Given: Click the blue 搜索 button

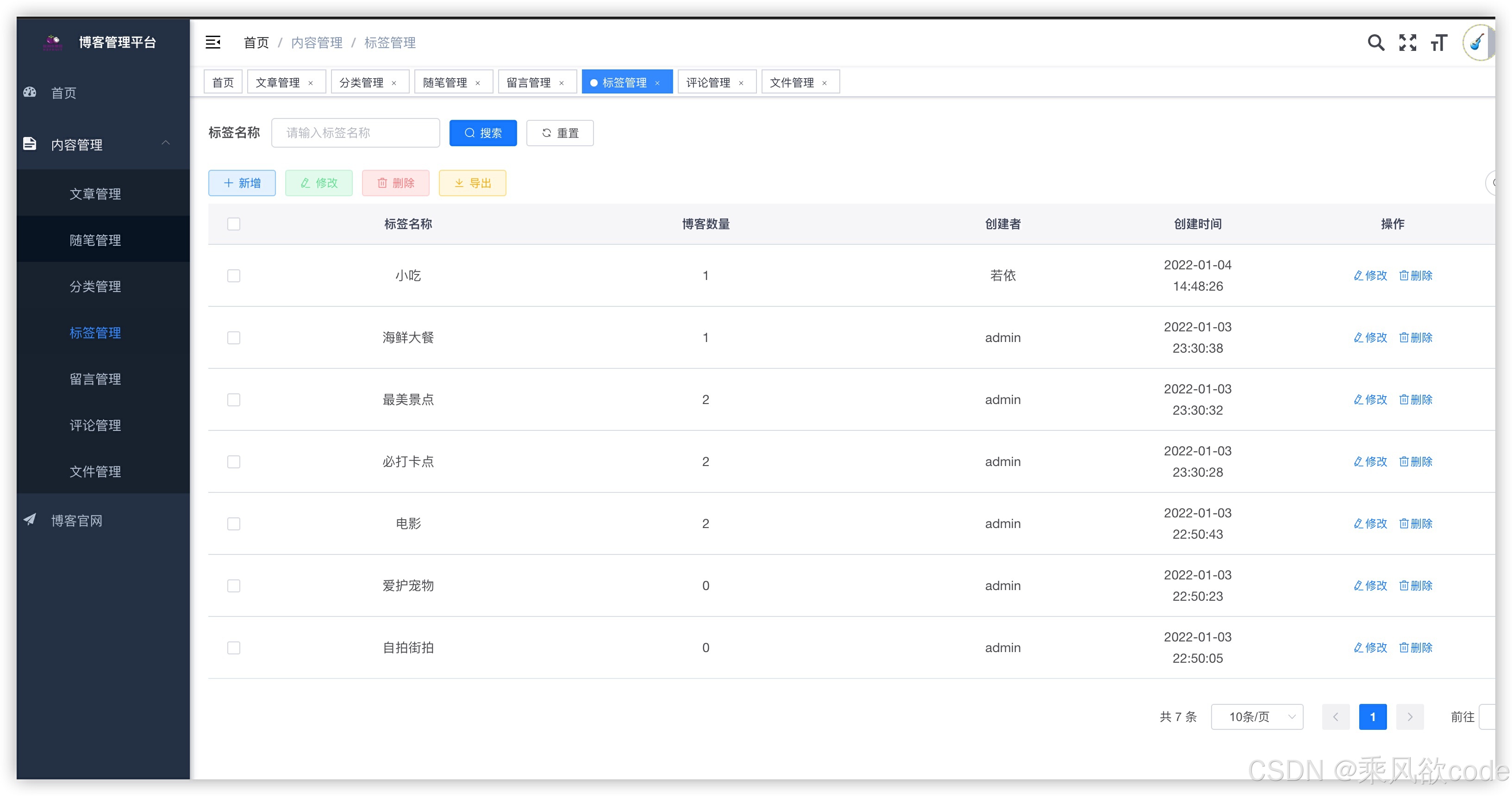Looking at the screenshot, I should [482, 133].
